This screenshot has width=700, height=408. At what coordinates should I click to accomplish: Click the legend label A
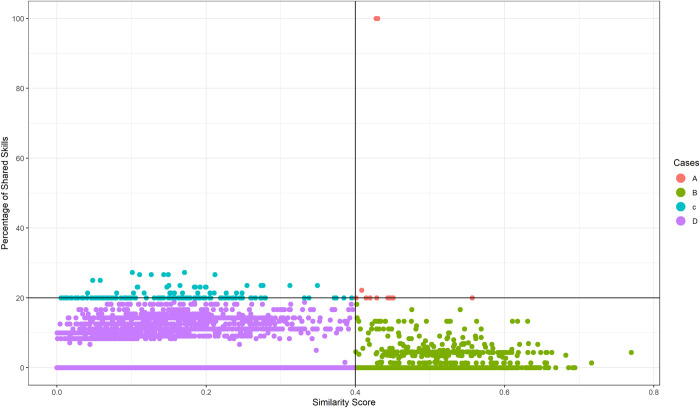tap(694, 179)
